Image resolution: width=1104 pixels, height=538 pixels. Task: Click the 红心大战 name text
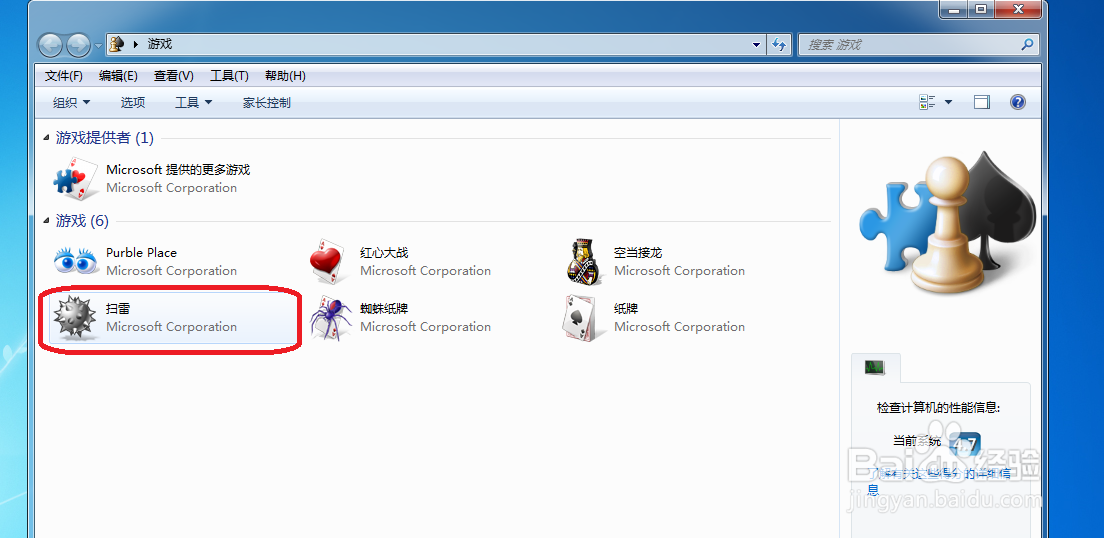point(384,252)
